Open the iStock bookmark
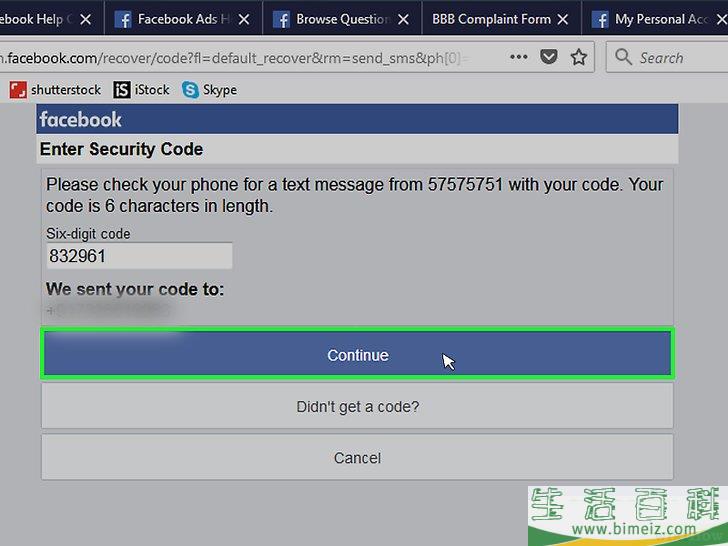The width and height of the screenshot is (728, 546). [141, 90]
